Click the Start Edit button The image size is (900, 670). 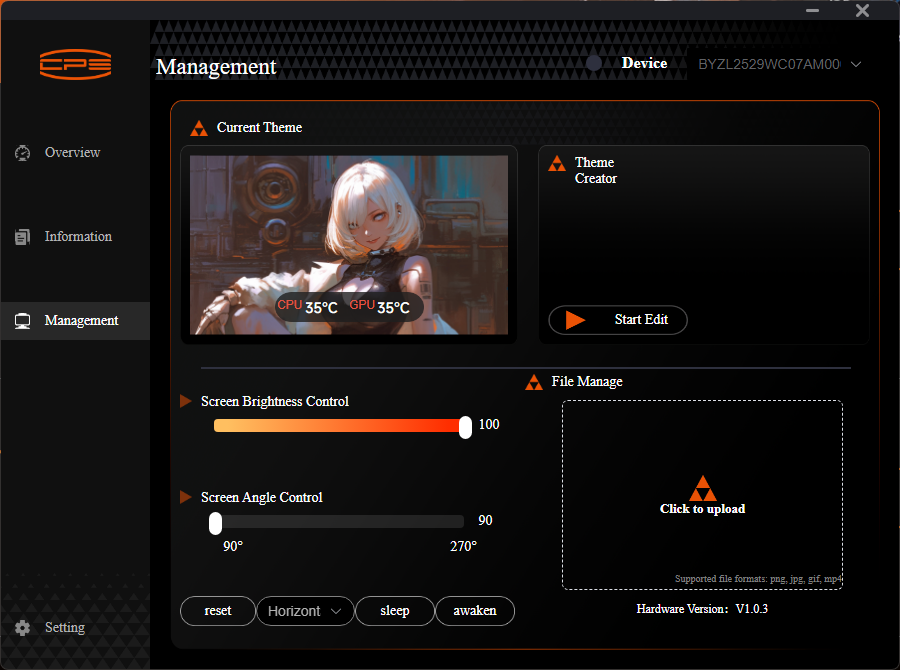[618, 320]
